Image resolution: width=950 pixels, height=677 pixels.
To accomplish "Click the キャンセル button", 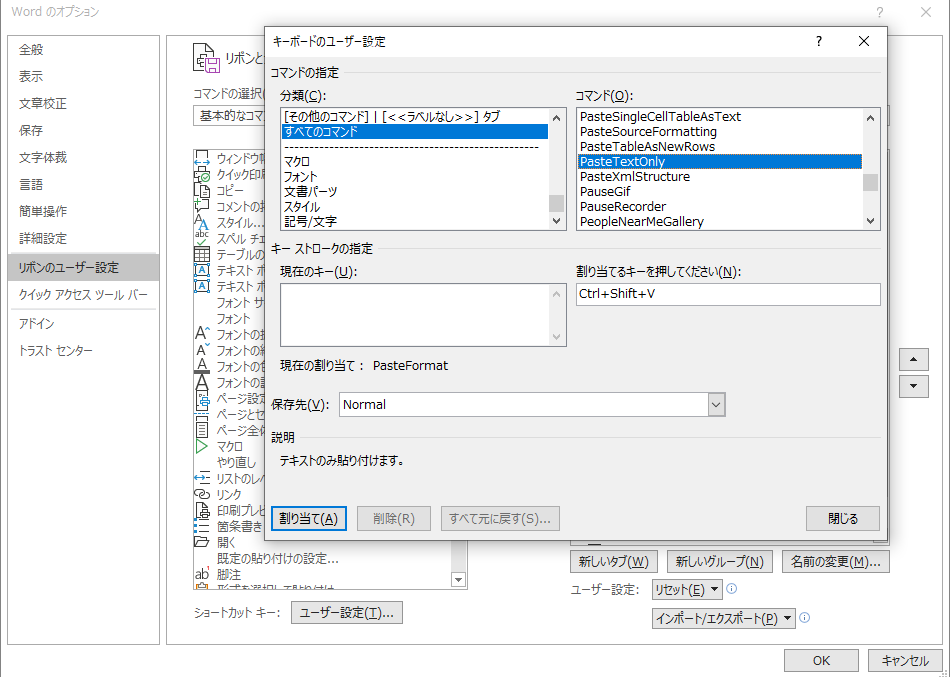I will tap(905, 661).
